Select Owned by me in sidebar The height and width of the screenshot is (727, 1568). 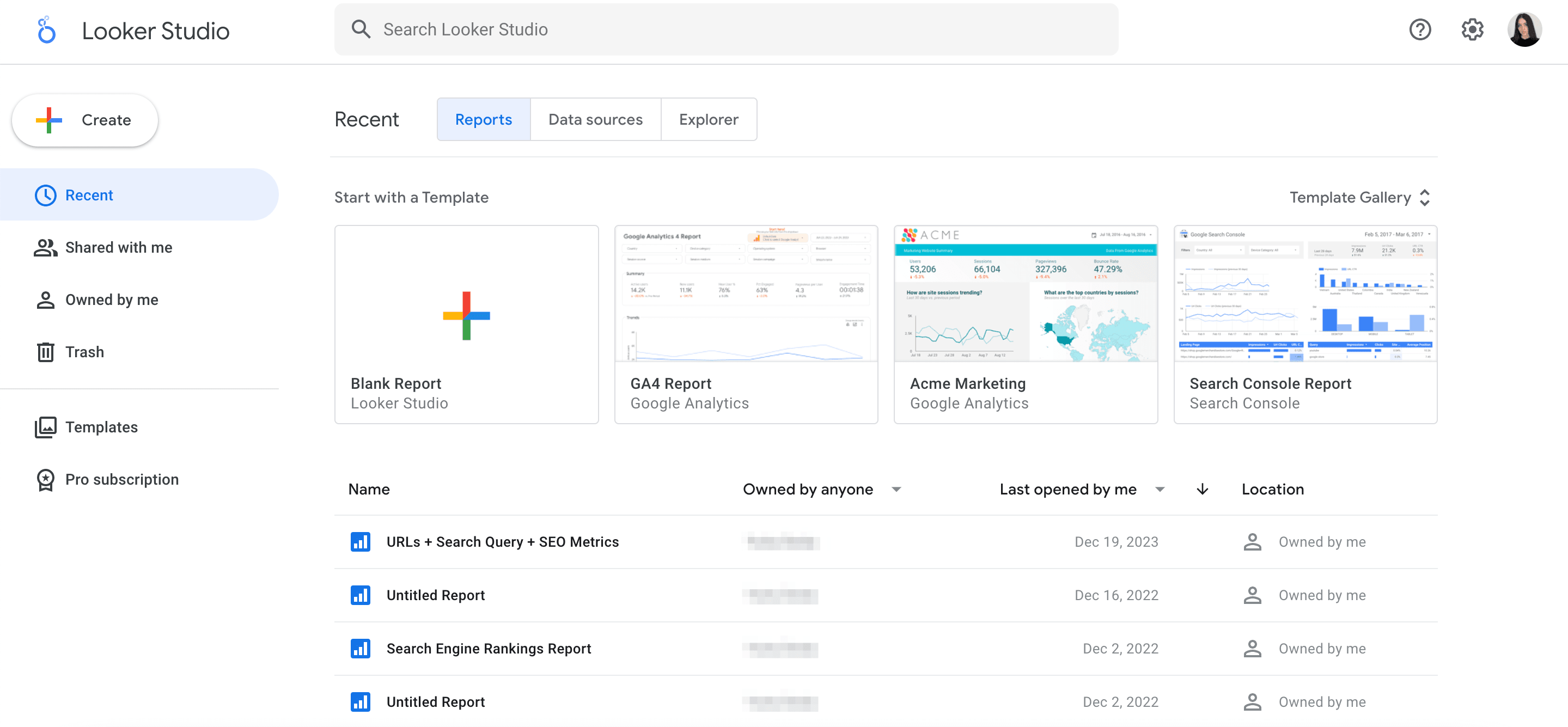pyautogui.click(x=139, y=300)
